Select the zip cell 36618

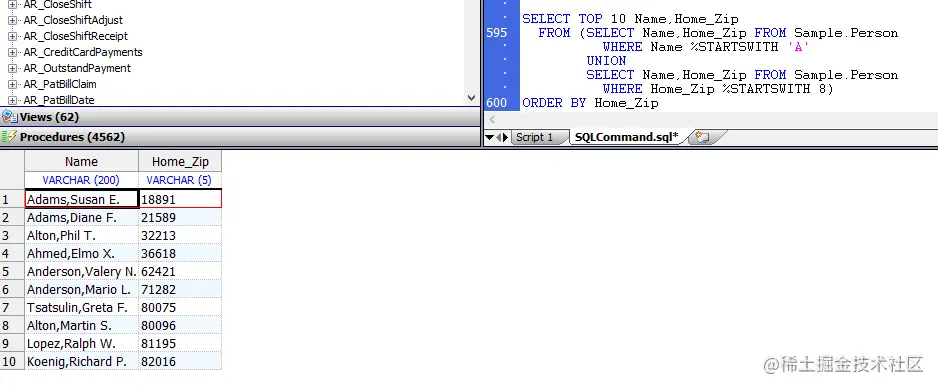(x=180, y=254)
